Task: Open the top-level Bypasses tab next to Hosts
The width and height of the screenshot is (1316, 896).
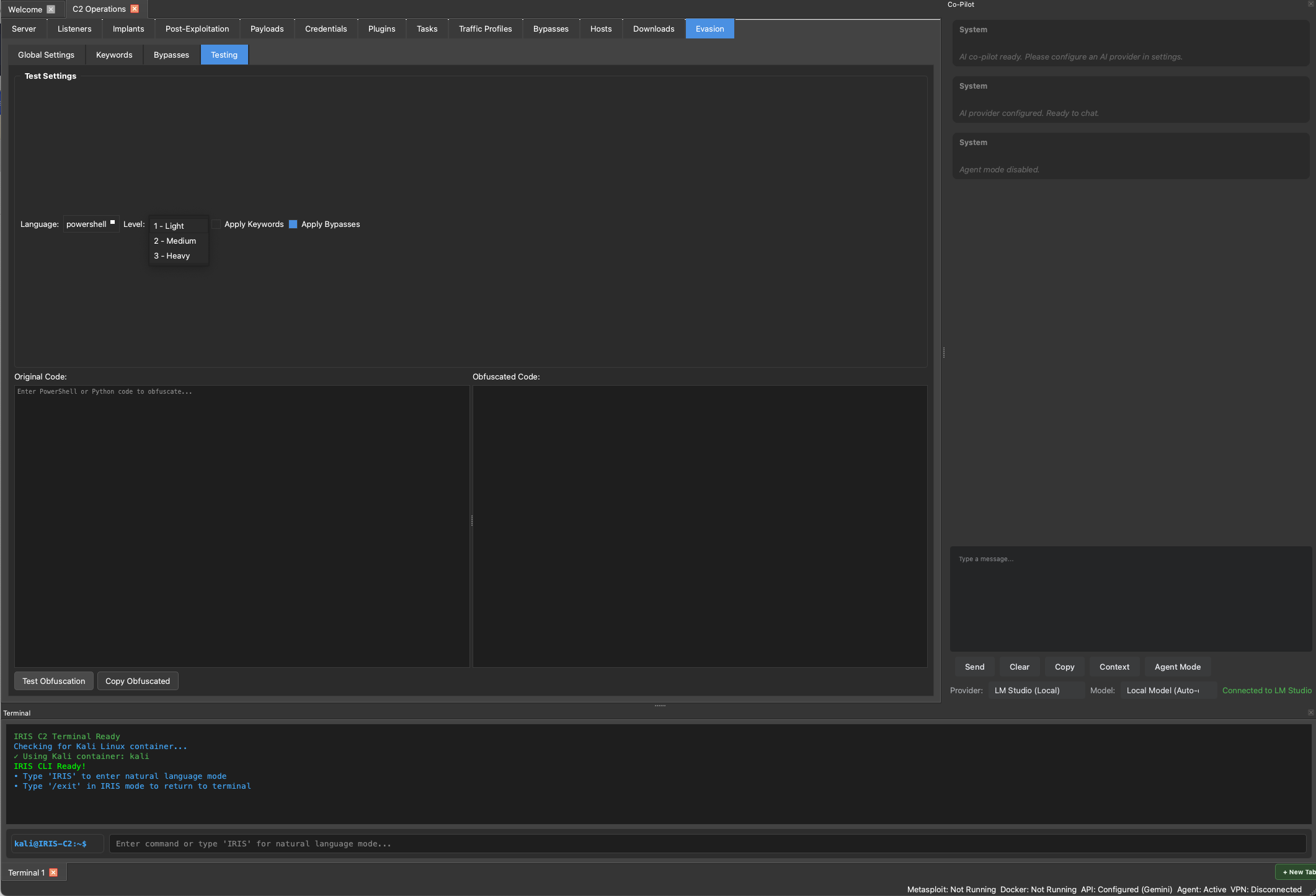Action: pos(551,29)
